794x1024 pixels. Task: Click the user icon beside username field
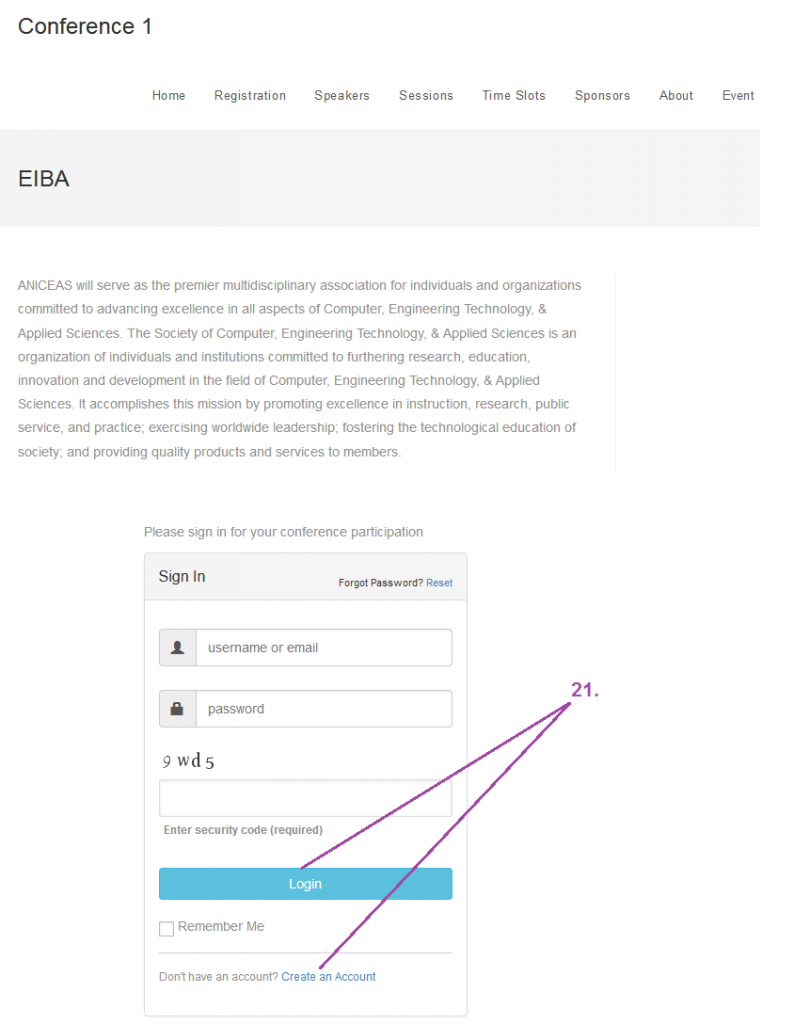point(177,647)
